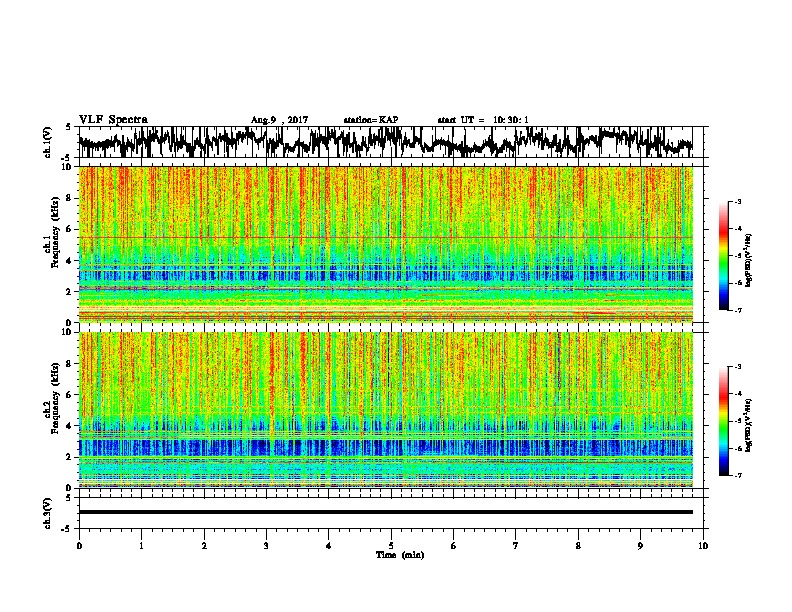792x612 pixels.
Task: Click time axis tick label "3"
Action: [x=266, y=546]
